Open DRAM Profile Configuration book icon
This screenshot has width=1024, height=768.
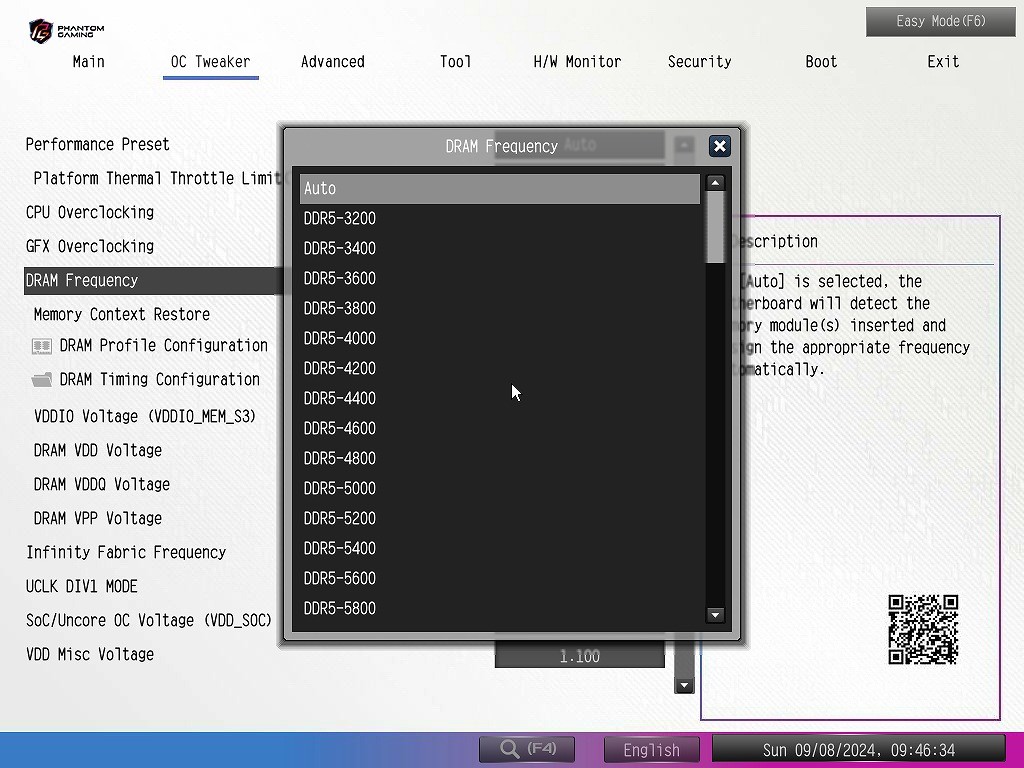pos(42,346)
